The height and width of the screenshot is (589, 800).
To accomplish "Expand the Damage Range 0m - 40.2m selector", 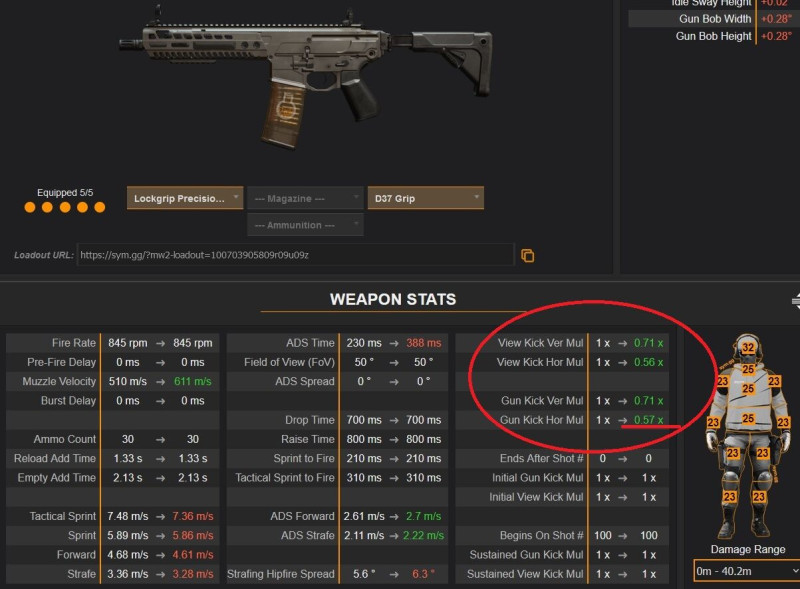I will 747,571.
